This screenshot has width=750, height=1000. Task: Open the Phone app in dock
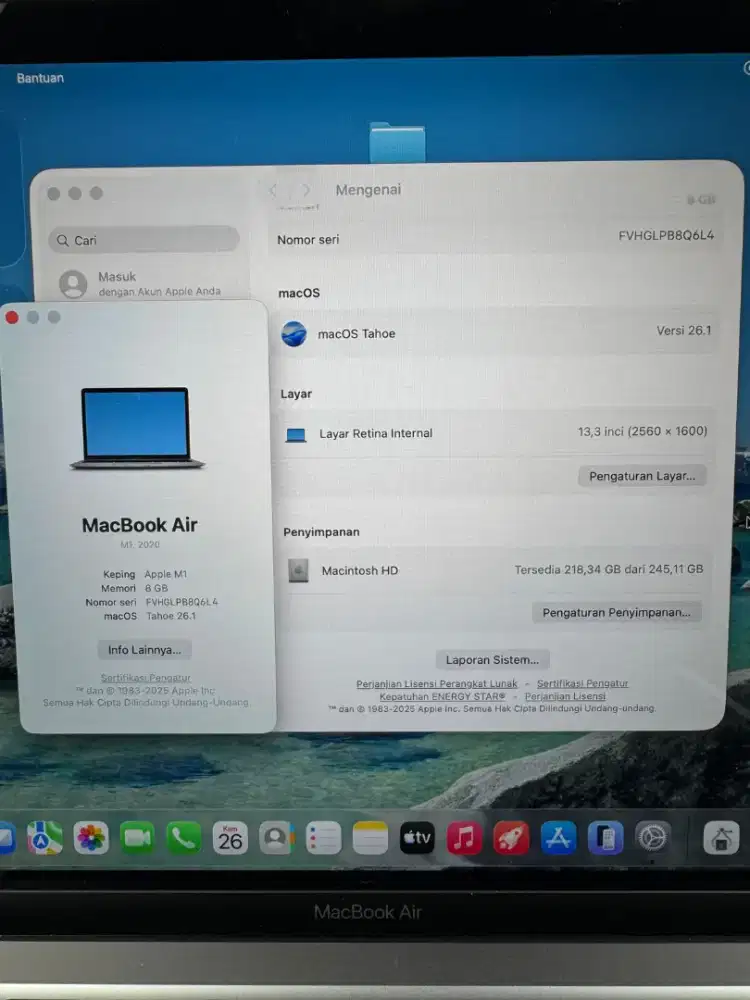point(184,837)
